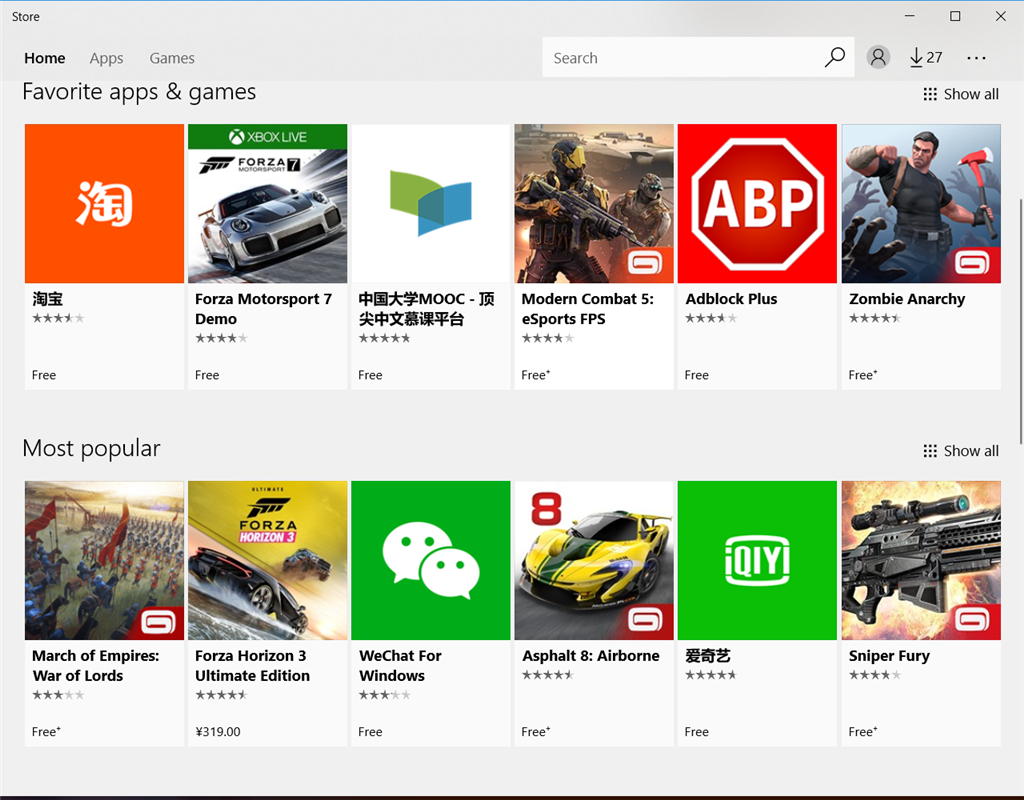
Task: Click the Sniper Fury title text
Action: (889, 656)
